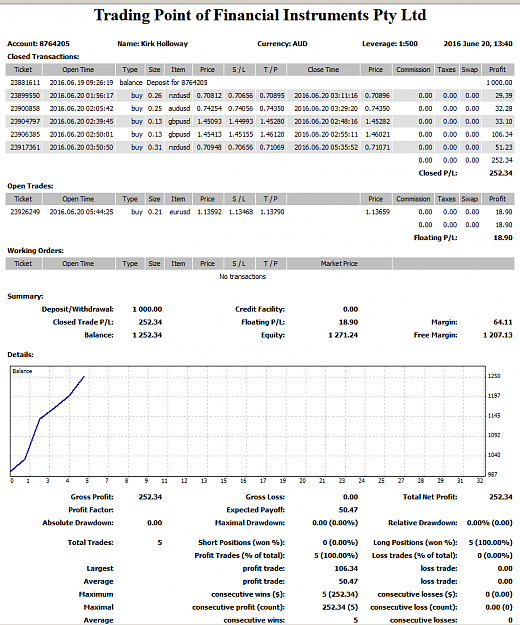
Task: Select ticket number 23906385
Action: click(x=25, y=134)
